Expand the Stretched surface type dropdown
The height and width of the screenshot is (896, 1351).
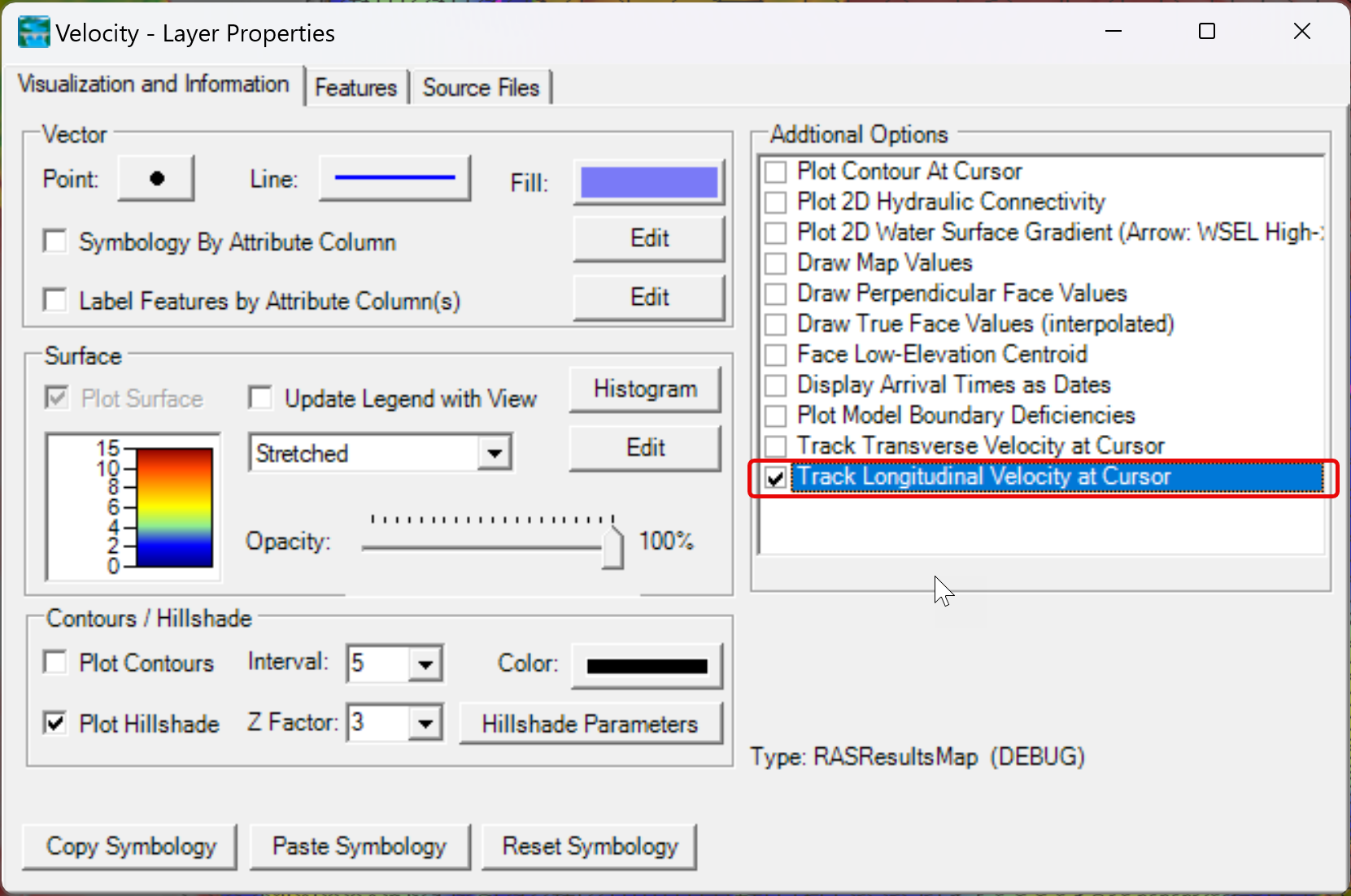494,453
